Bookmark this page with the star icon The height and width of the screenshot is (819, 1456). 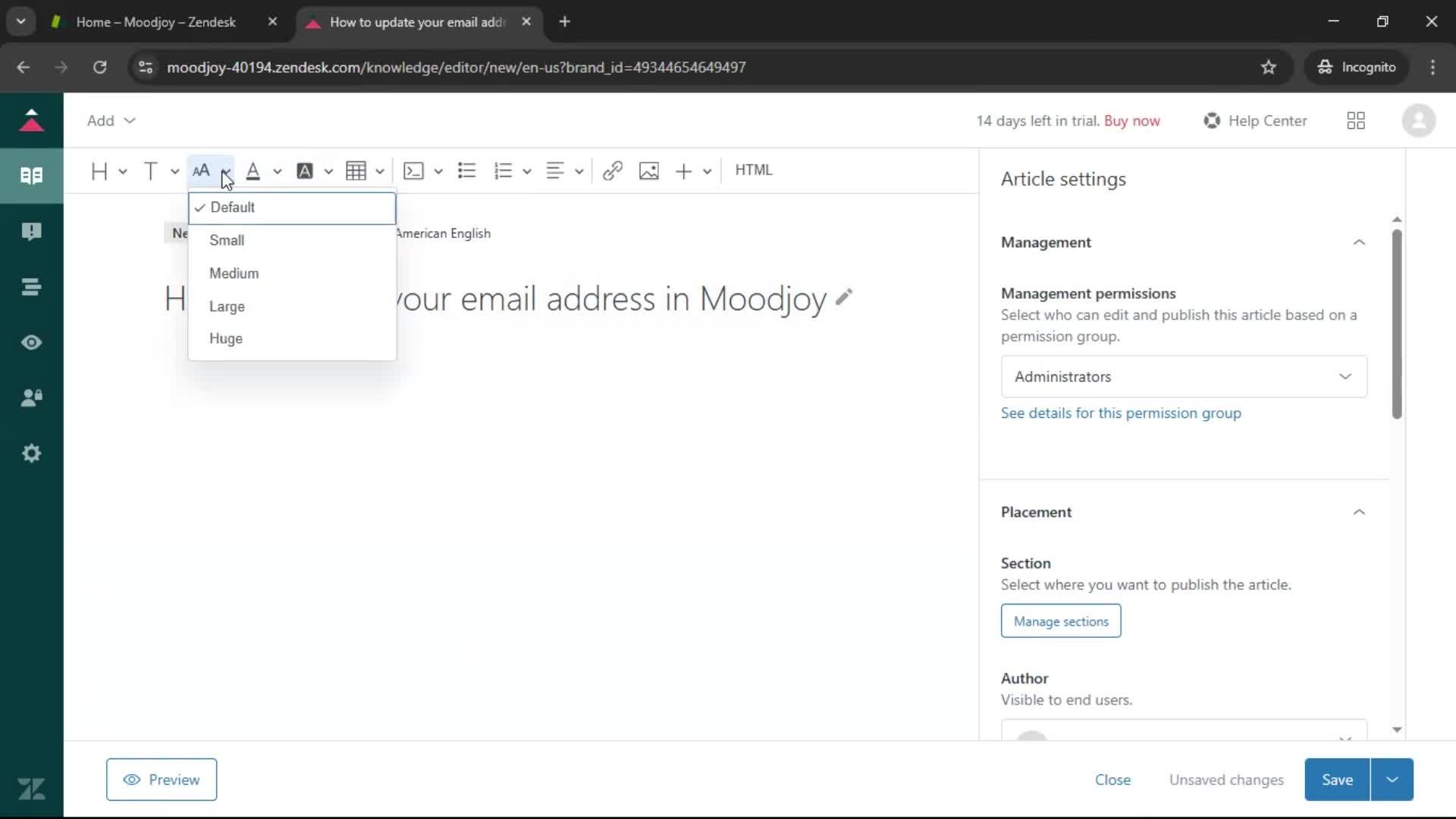[x=1269, y=67]
